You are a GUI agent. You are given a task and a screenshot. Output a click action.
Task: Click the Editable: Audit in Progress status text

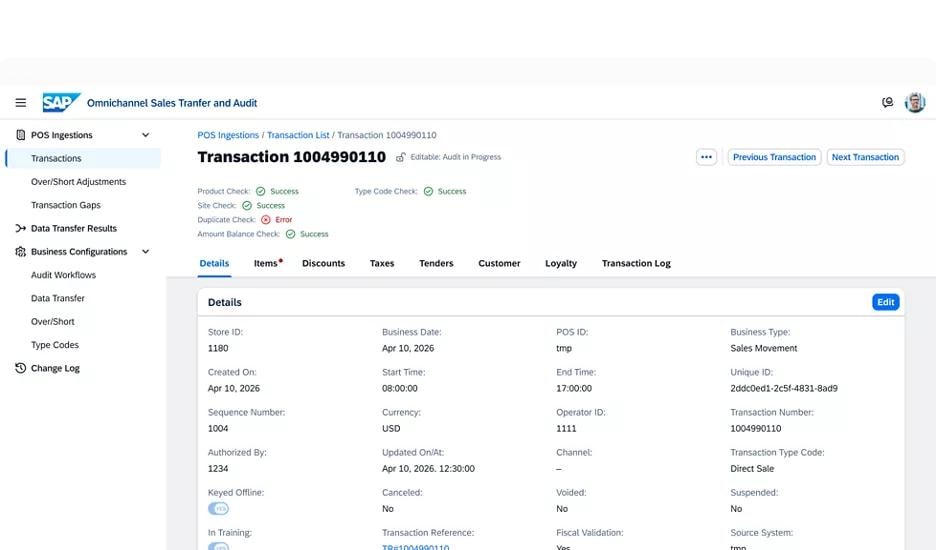[455, 157]
